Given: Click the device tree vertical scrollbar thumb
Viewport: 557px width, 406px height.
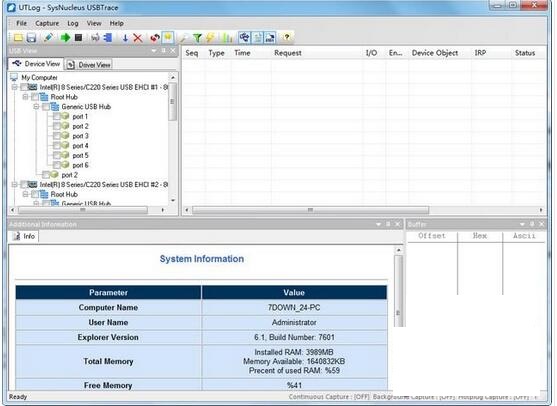Looking at the screenshot, I should tap(172, 102).
